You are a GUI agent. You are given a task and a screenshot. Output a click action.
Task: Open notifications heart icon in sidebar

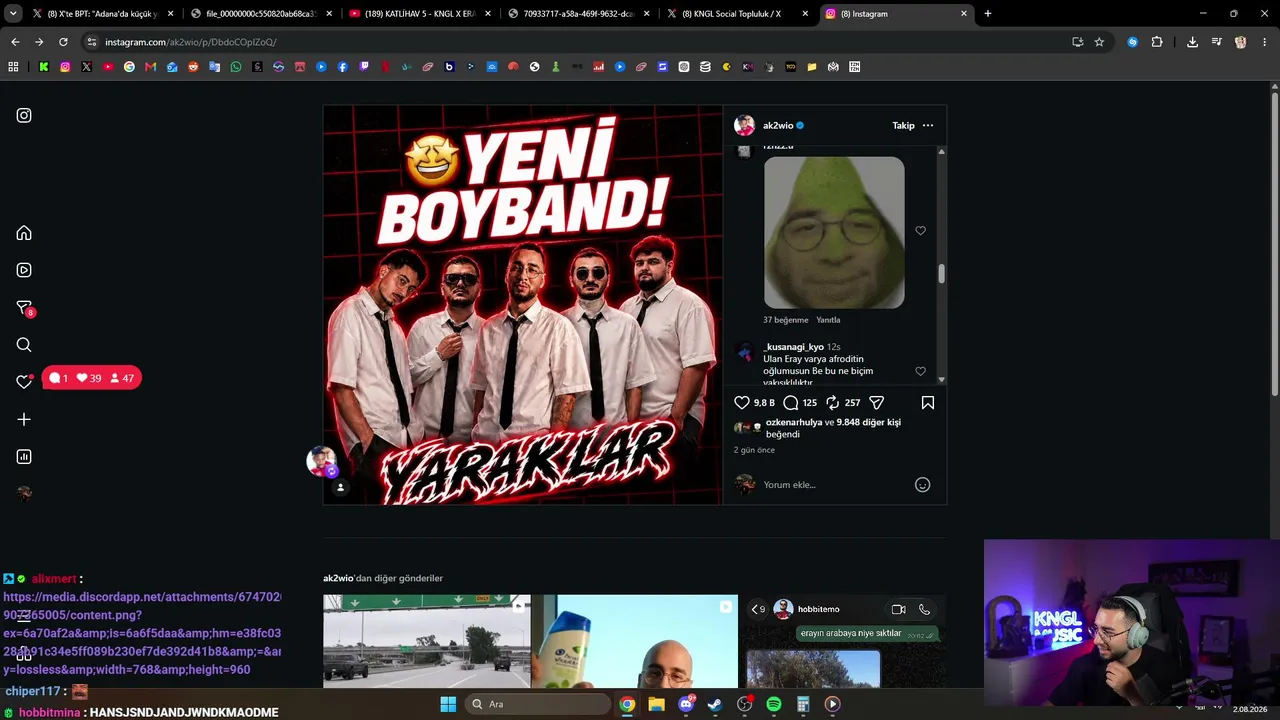(24, 381)
